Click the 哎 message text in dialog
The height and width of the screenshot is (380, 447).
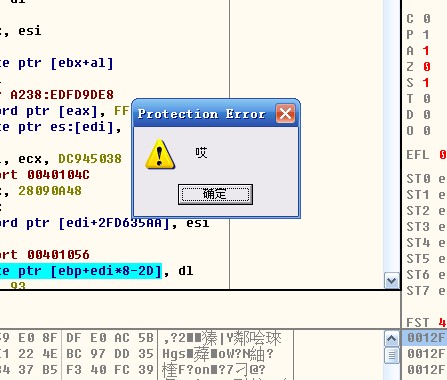pyautogui.click(x=201, y=153)
